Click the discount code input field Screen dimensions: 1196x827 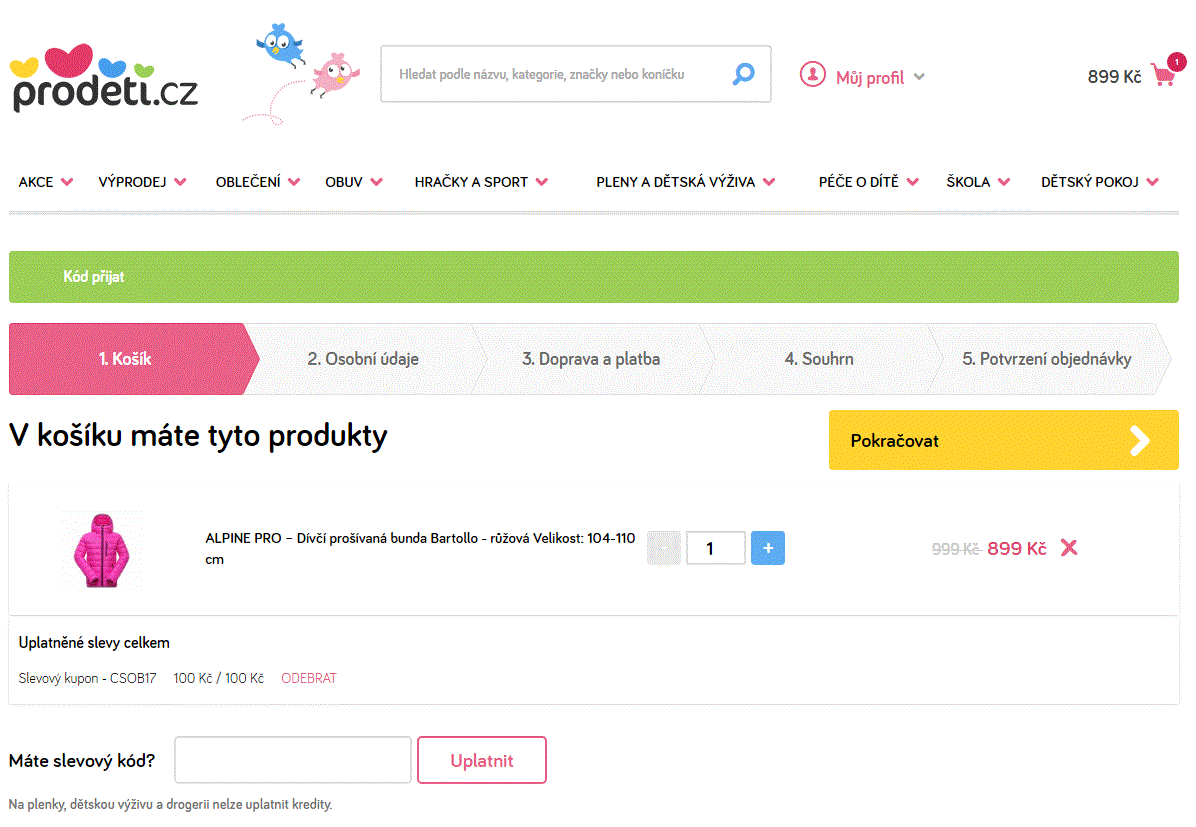293,760
